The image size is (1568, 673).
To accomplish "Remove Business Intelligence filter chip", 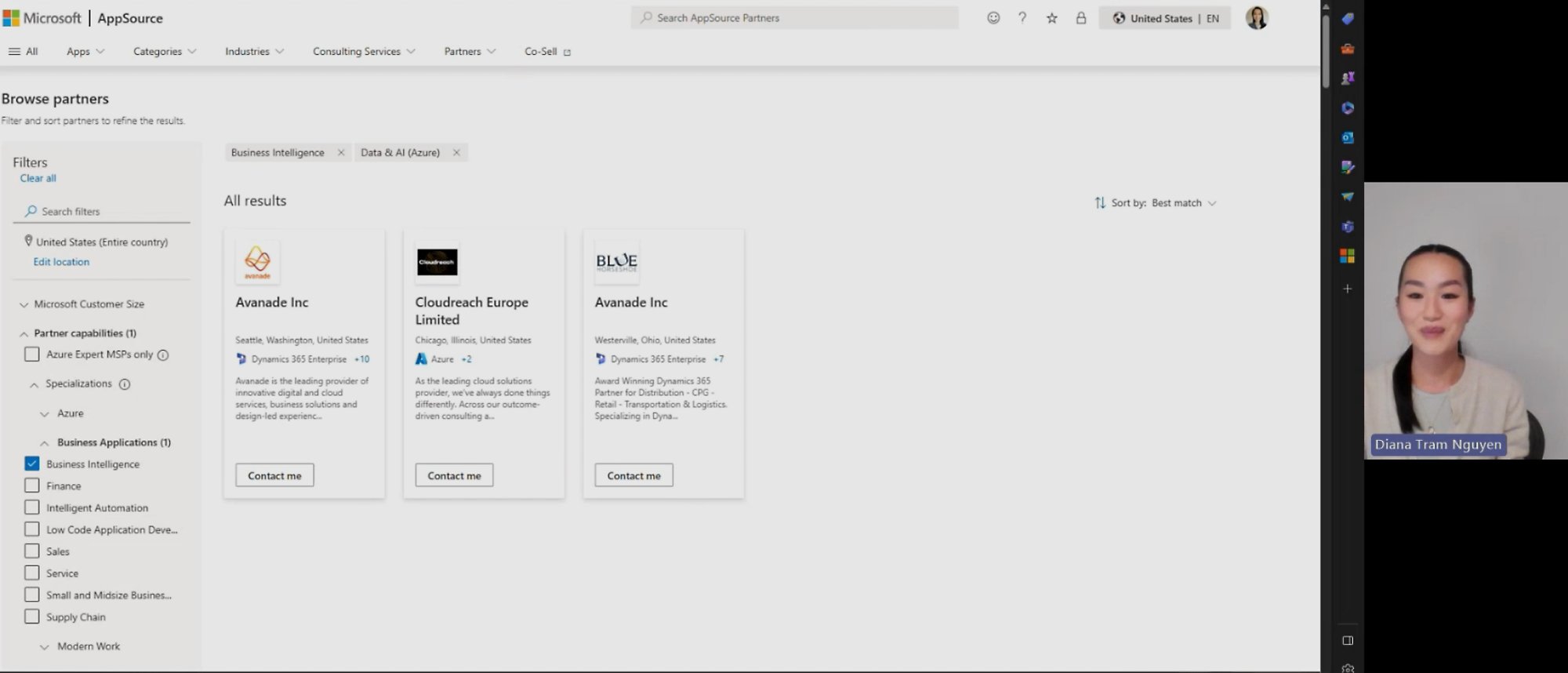I will click(x=341, y=152).
